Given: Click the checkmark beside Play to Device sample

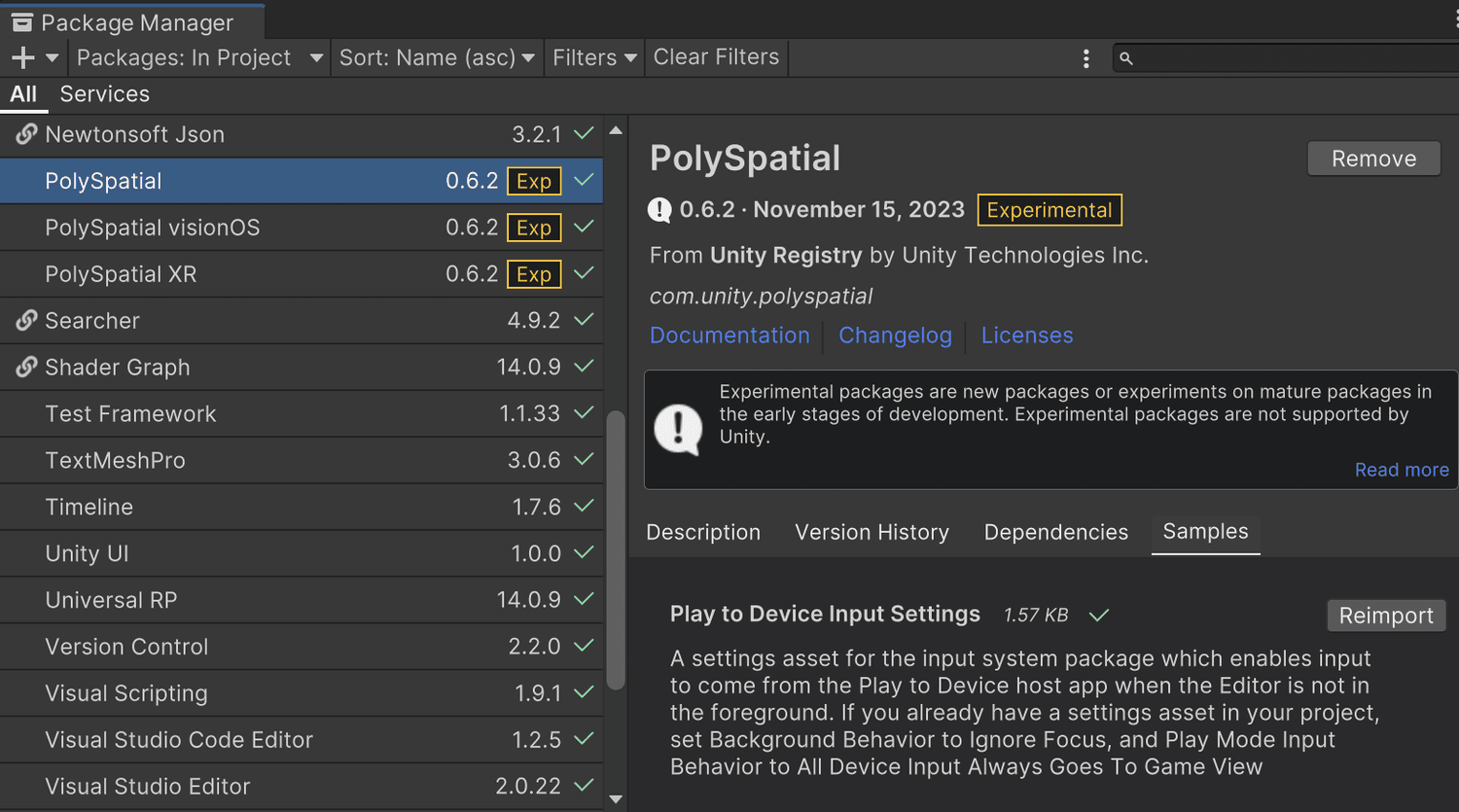Looking at the screenshot, I should (x=1099, y=614).
